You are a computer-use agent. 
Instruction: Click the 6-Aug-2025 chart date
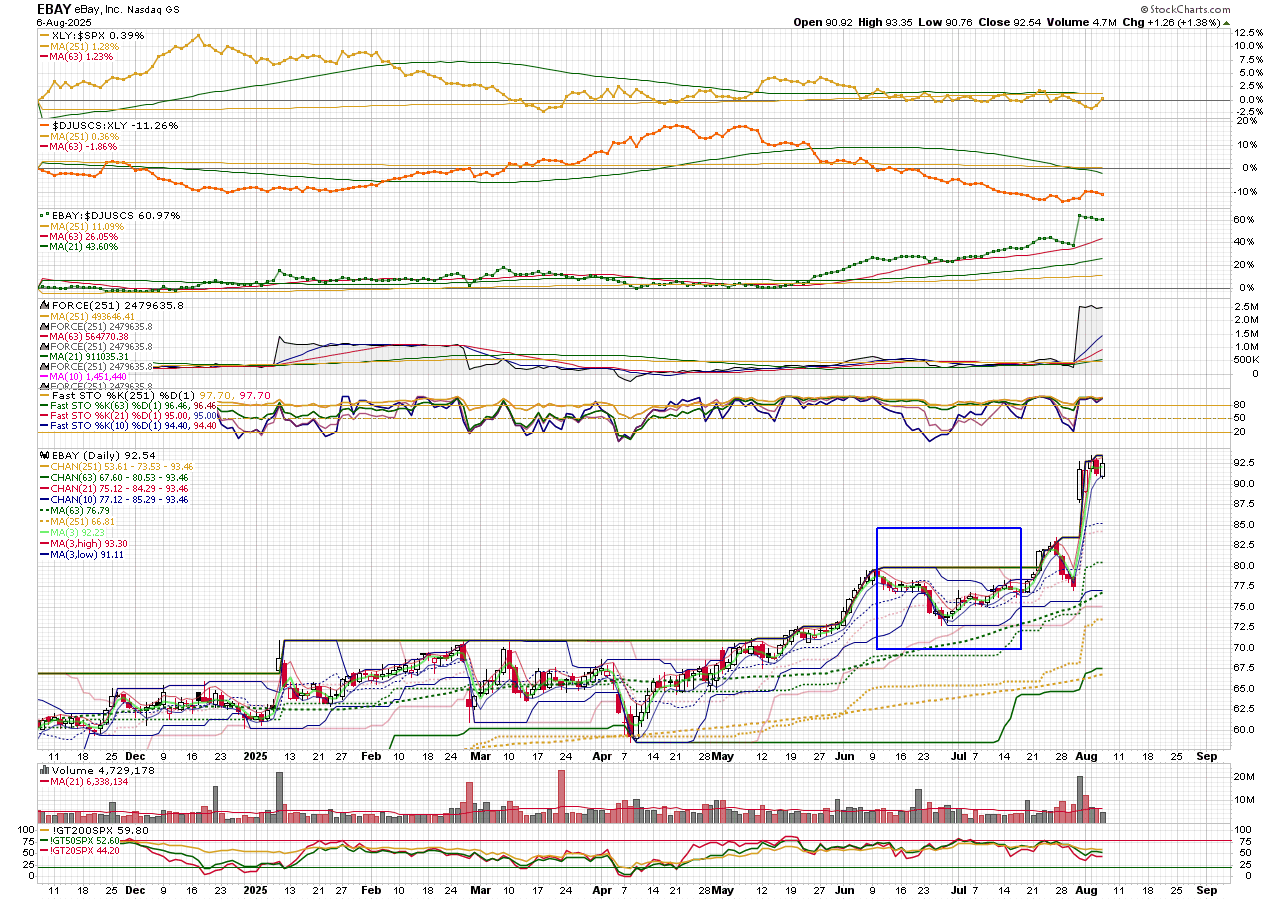click(x=65, y=22)
